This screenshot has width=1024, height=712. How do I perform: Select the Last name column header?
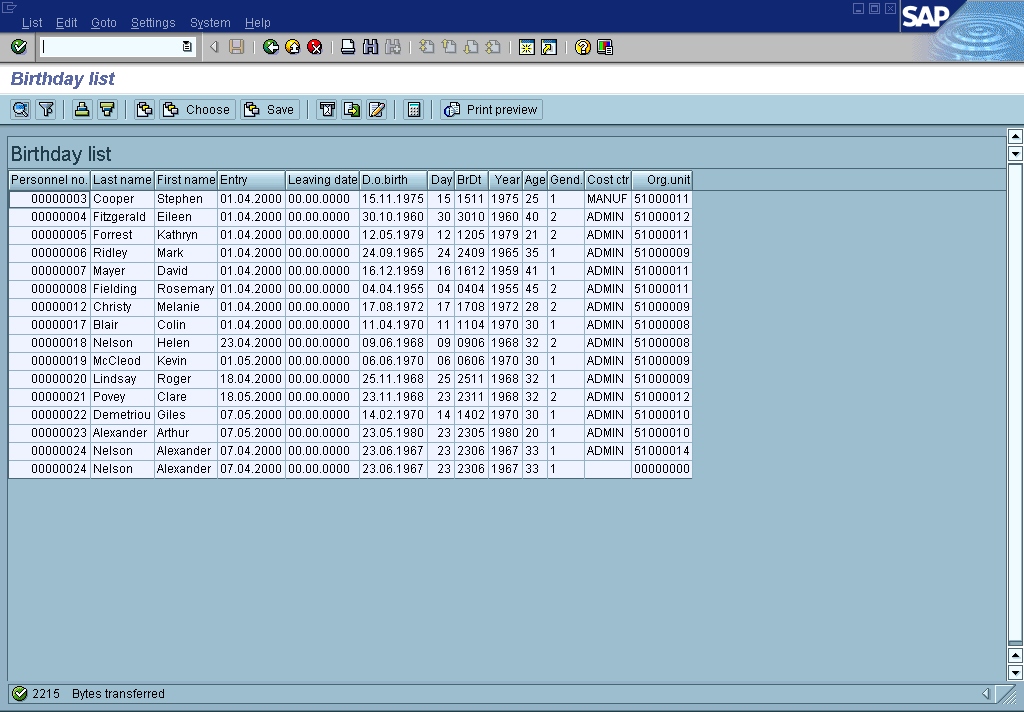tap(122, 180)
